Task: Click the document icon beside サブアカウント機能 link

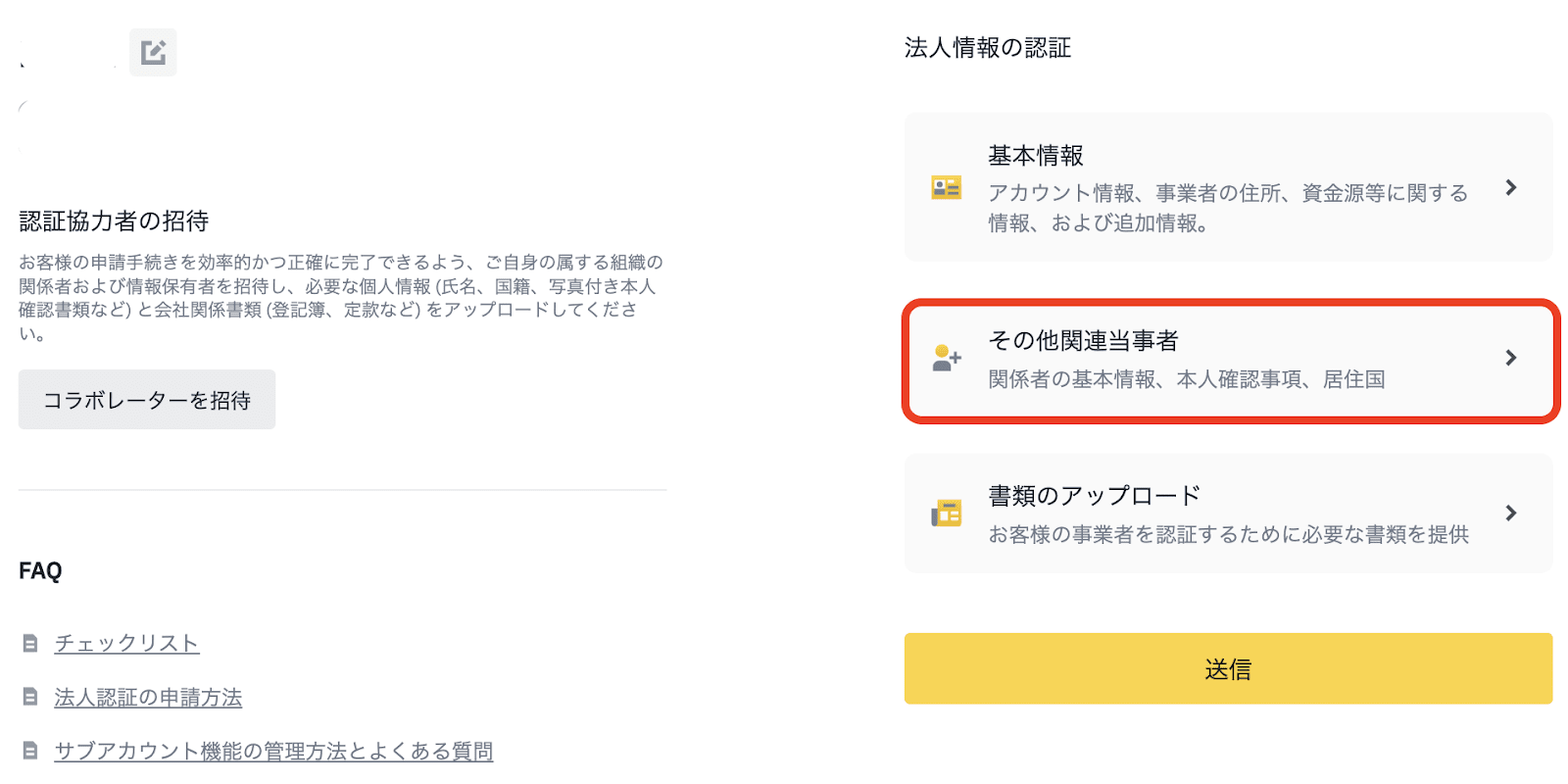Action: pos(30,751)
